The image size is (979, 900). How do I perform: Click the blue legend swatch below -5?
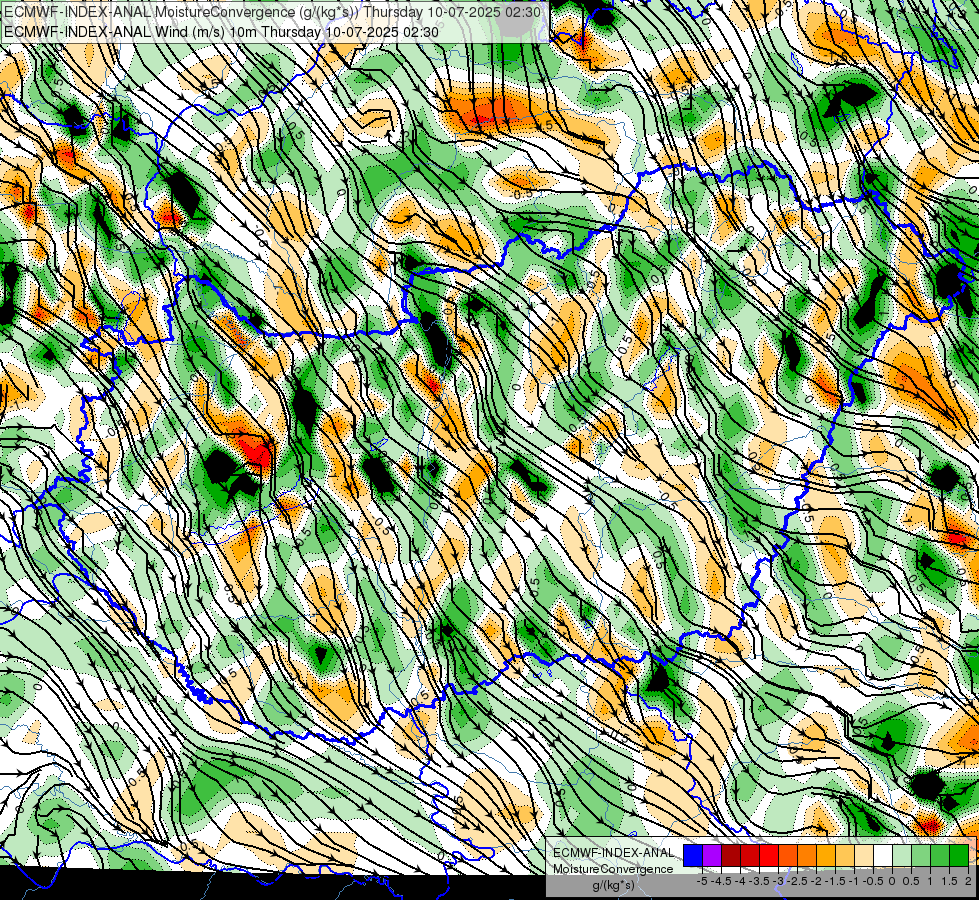click(693, 856)
